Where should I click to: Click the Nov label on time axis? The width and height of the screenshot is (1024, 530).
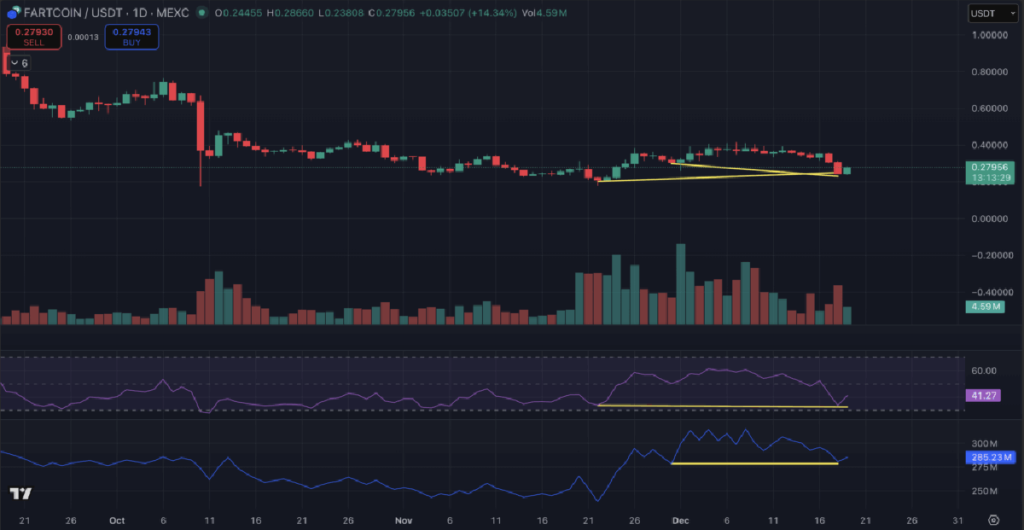pyautogui.click(x=403, y=520)
